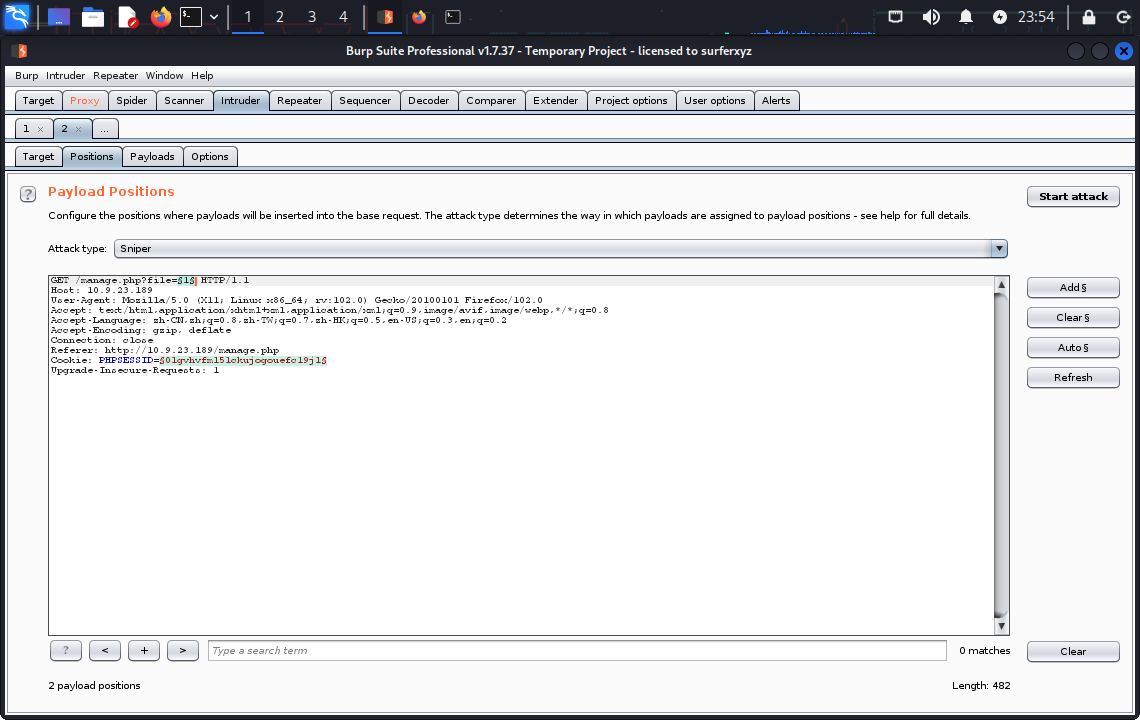Open the network display tray icon
Viewport: 1140px width, 720px height.
click(896, 17)
